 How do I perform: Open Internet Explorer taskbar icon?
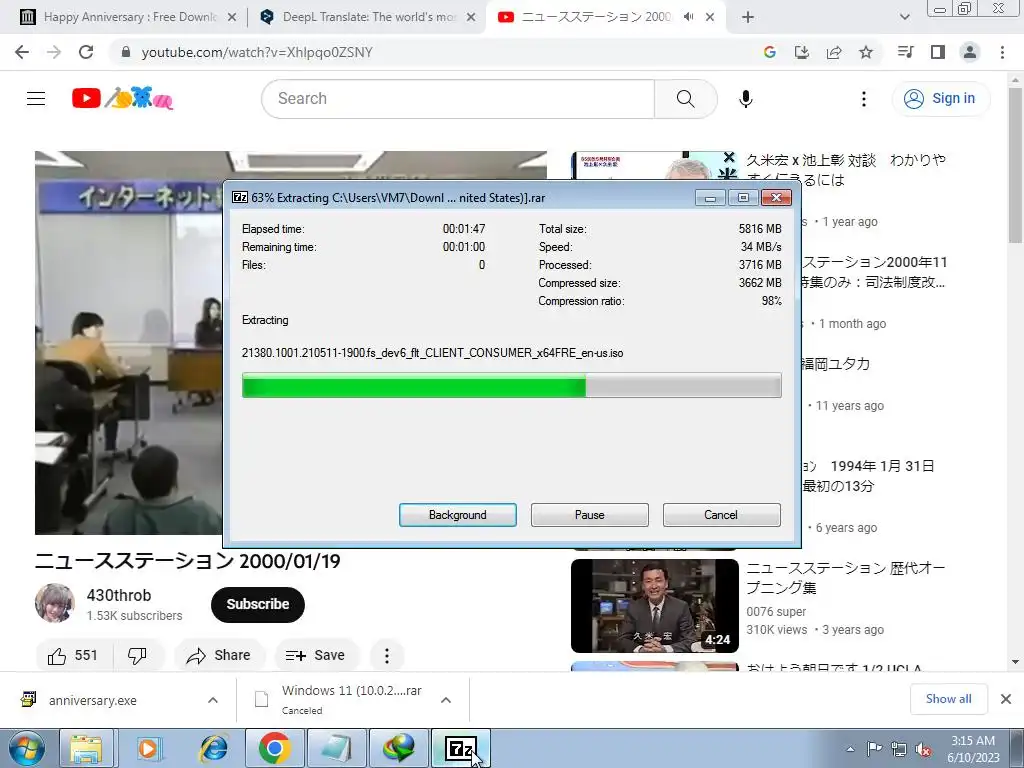(213, 748)
